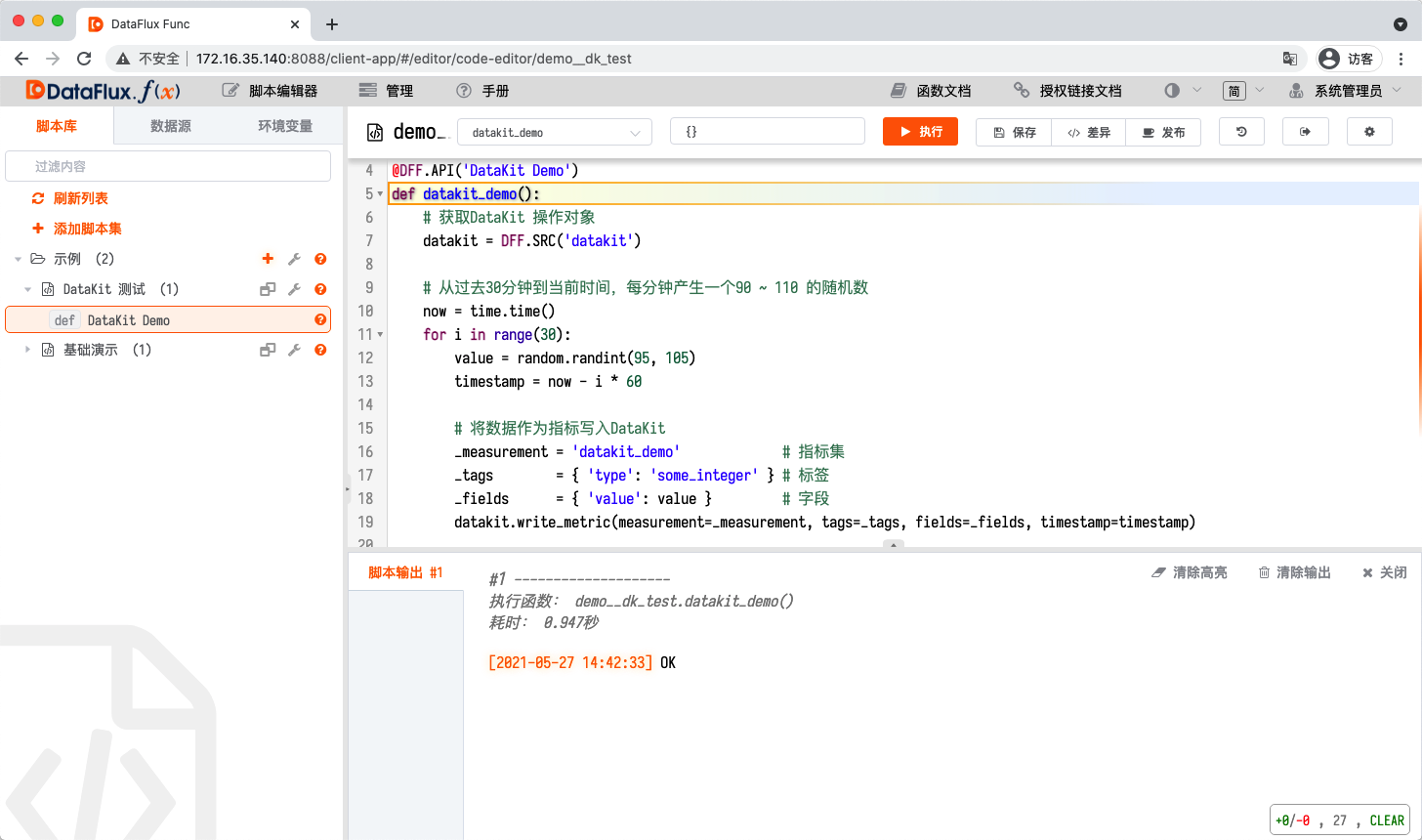This screenshot has height=840, width=1422.
Task: Collapse the DataKit 测试 script
Action: (27, 290)
